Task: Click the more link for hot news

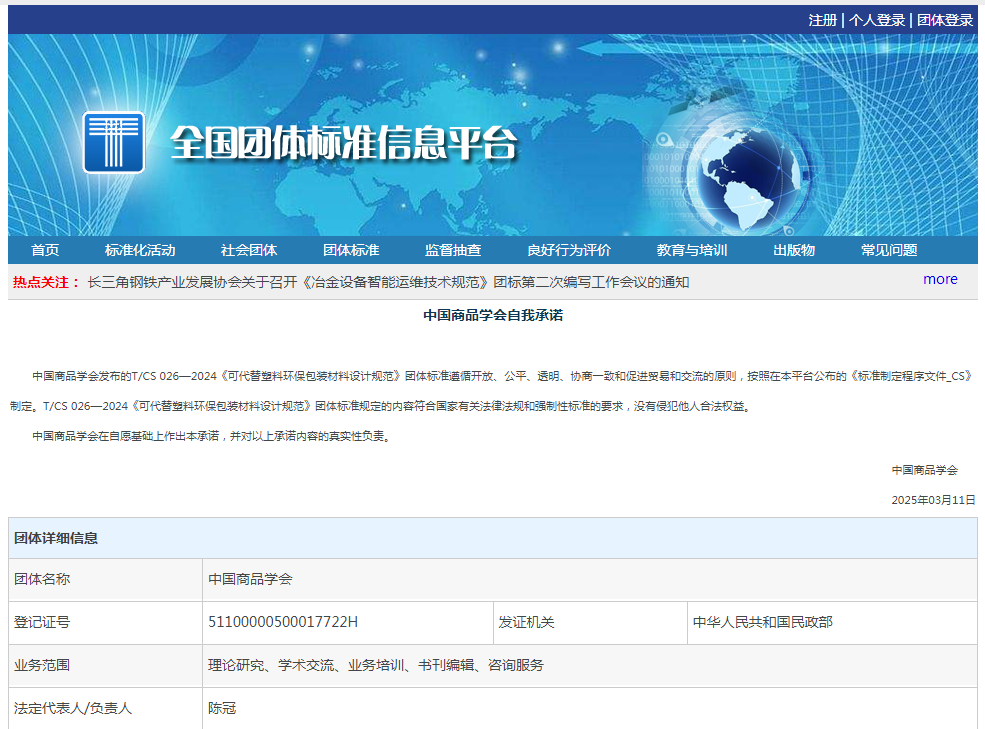Action: tap(940, 279)
